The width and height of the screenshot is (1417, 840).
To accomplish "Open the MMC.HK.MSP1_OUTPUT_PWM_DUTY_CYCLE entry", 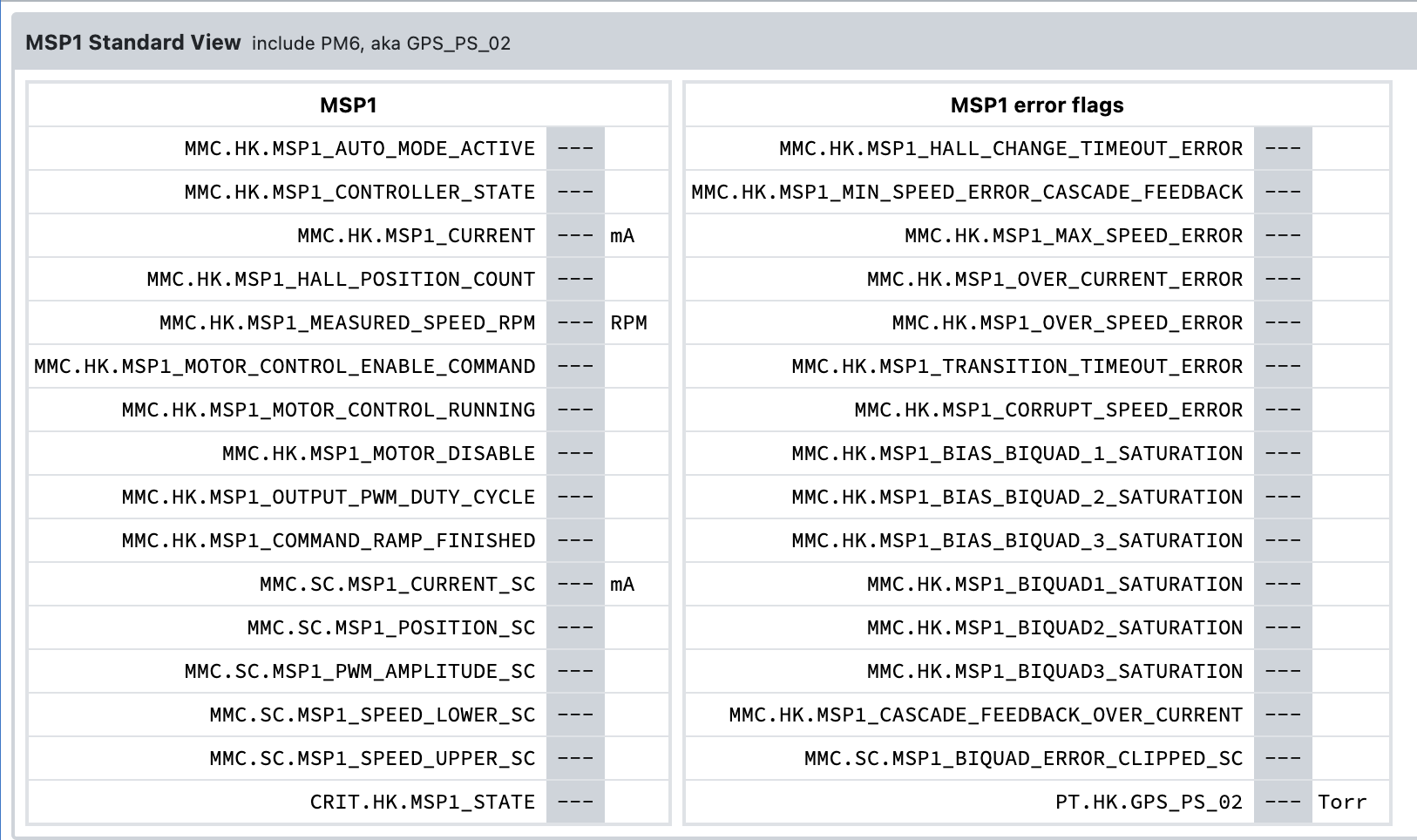I will point(329,498).
